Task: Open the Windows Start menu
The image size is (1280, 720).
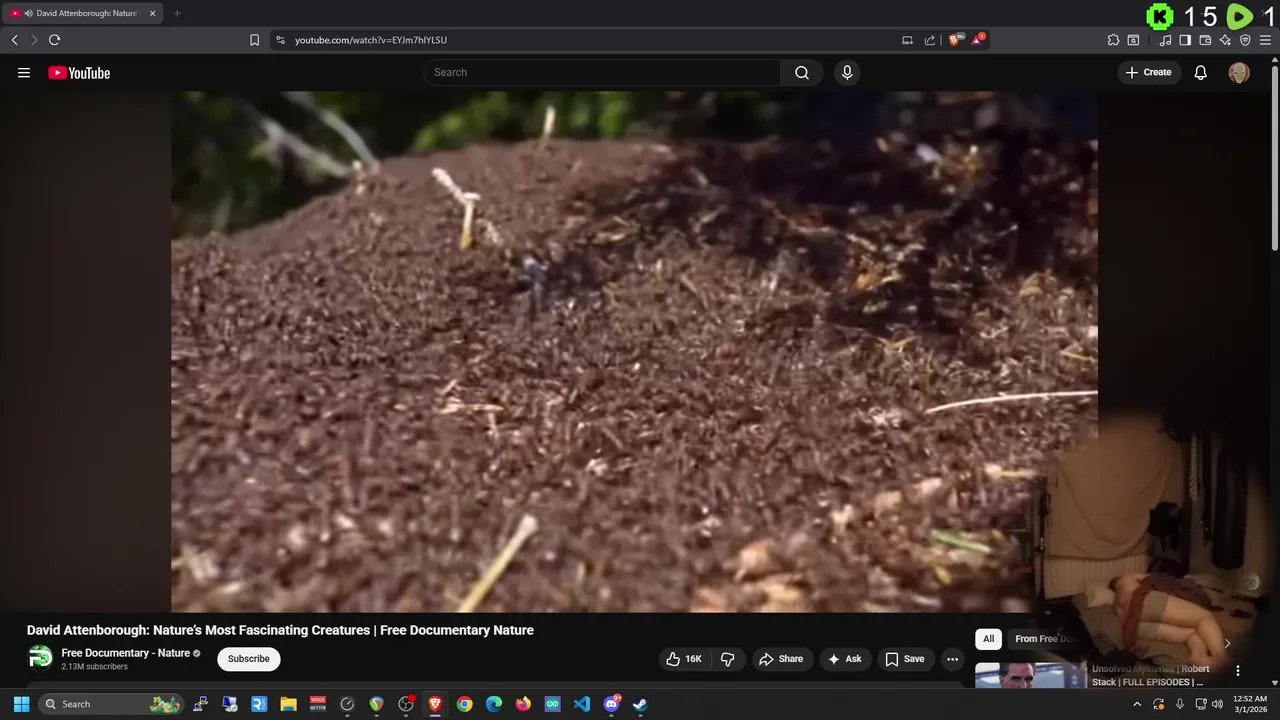Action: coord(21,704)
